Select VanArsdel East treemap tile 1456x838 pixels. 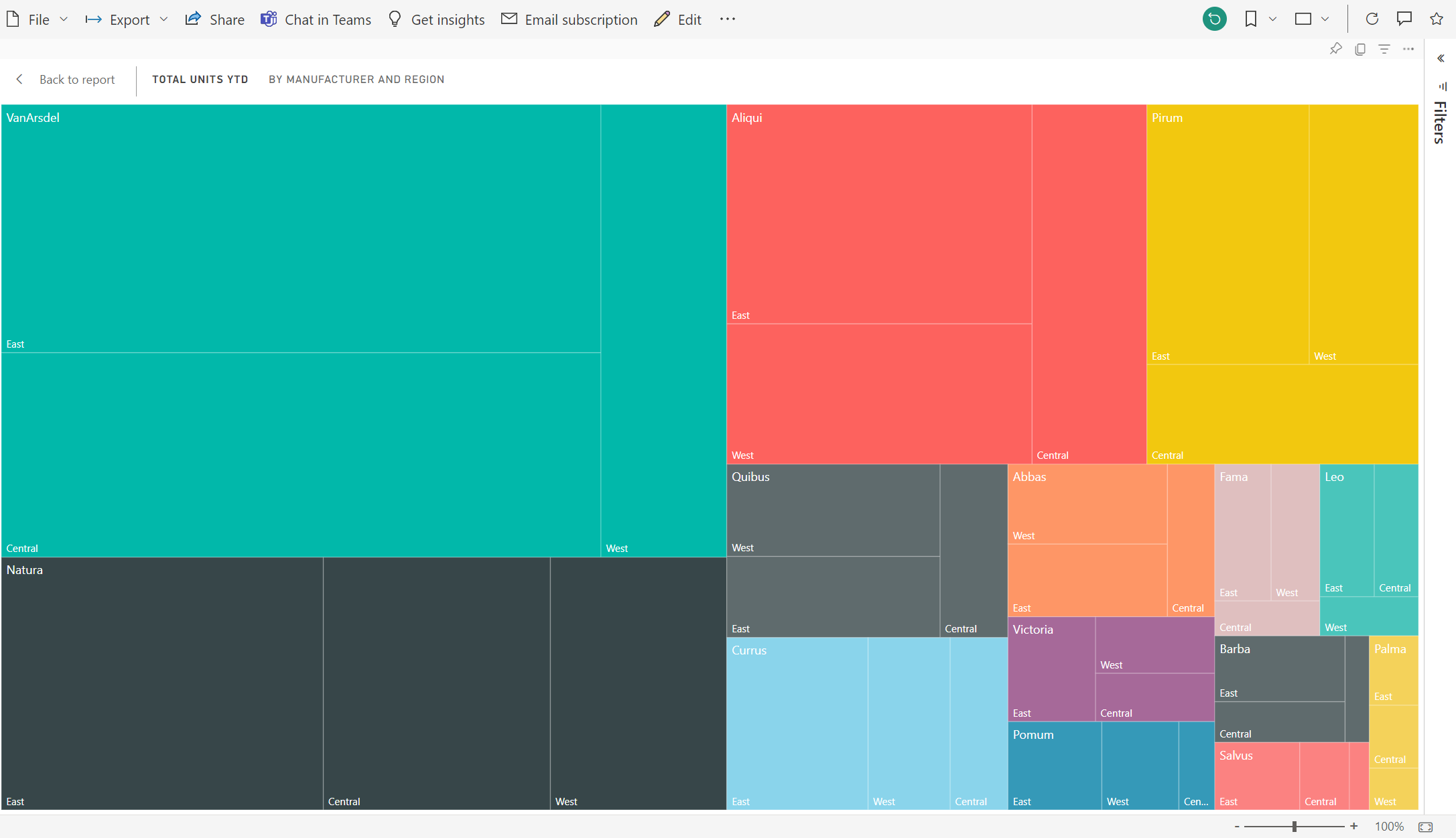(x=300, y=228)
